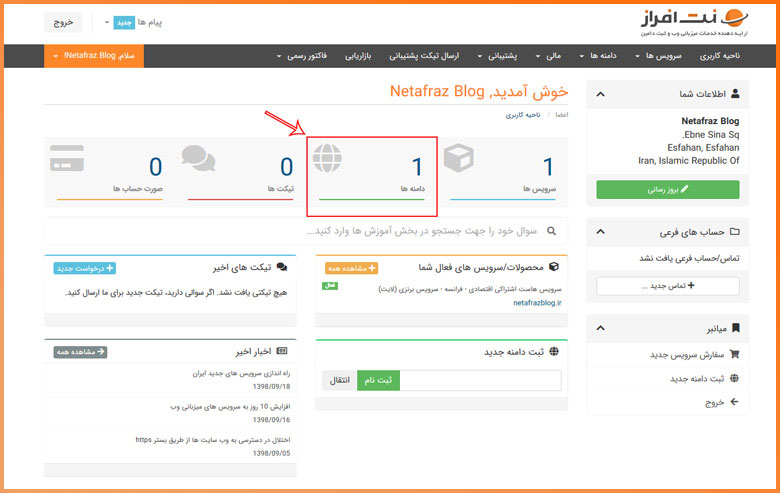The width and height of the screenshot is (780, 493).
Task: Open news اختلال در دسترسی https
Action: pyautogui.click(x=213, y=440)
